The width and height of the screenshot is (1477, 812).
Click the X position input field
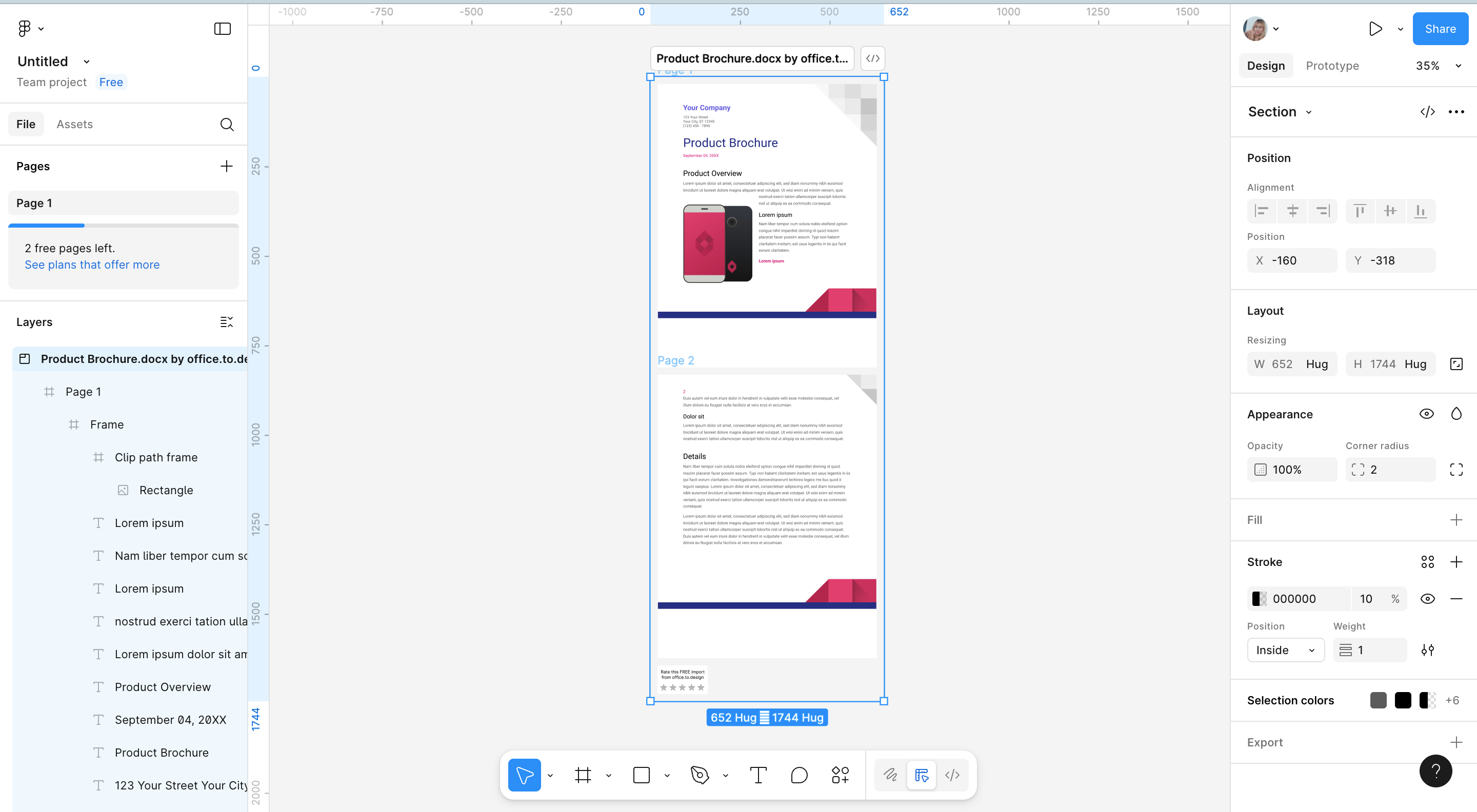pos(1292,260)
